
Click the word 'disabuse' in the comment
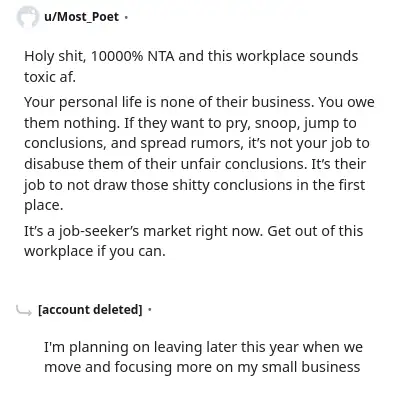pyautogui.click(x=54, y=164)
